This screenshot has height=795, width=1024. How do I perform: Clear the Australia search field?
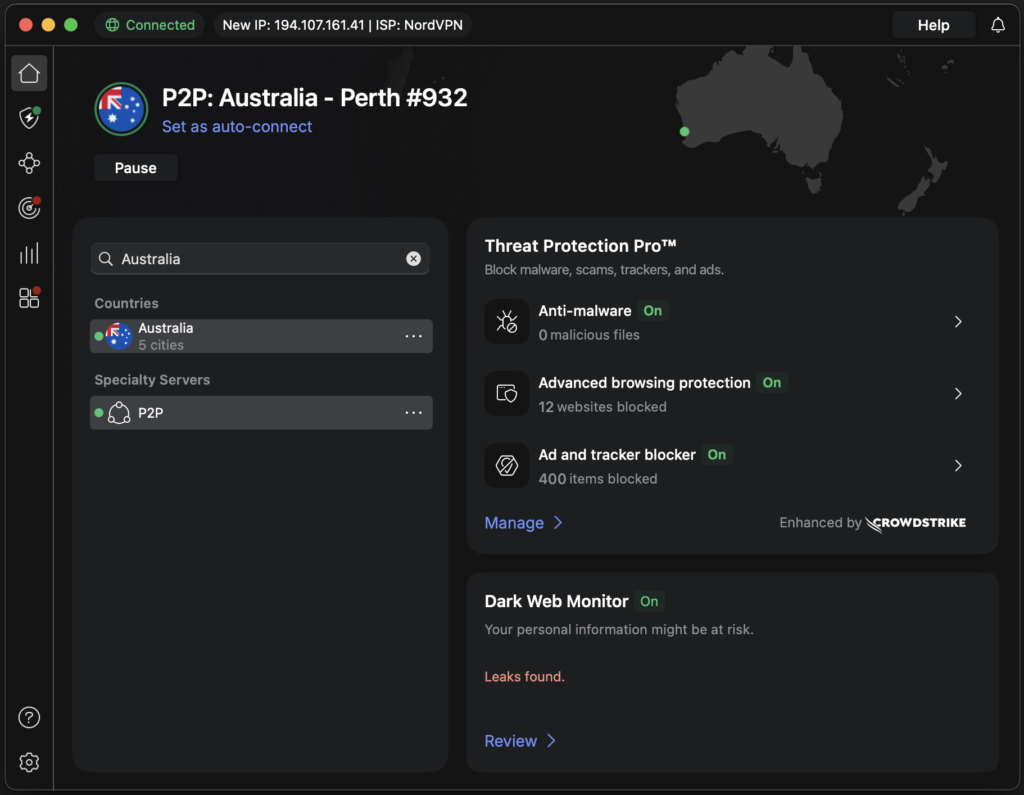(x=413, y=259)
